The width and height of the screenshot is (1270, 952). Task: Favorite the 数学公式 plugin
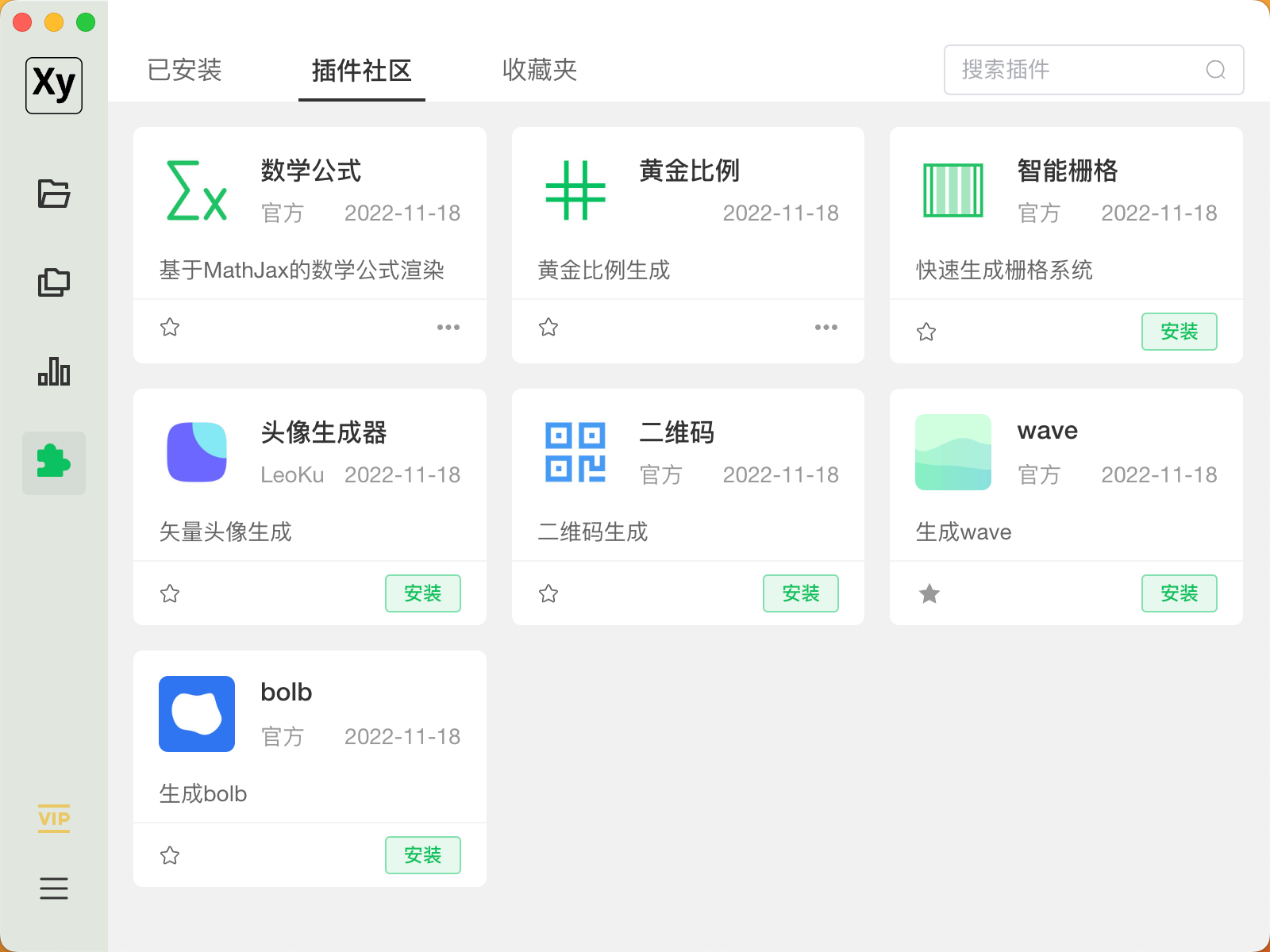point(169,327)
